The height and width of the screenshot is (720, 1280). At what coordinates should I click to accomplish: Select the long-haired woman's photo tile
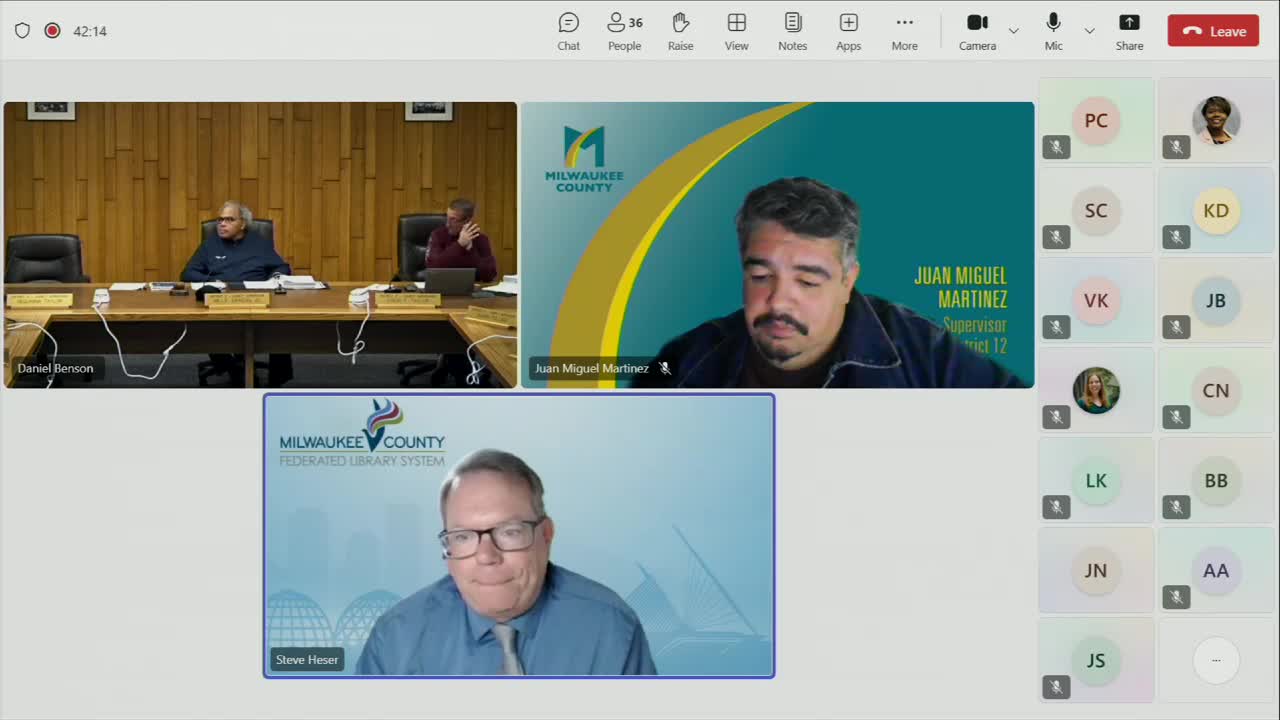tap(1096, 390)
